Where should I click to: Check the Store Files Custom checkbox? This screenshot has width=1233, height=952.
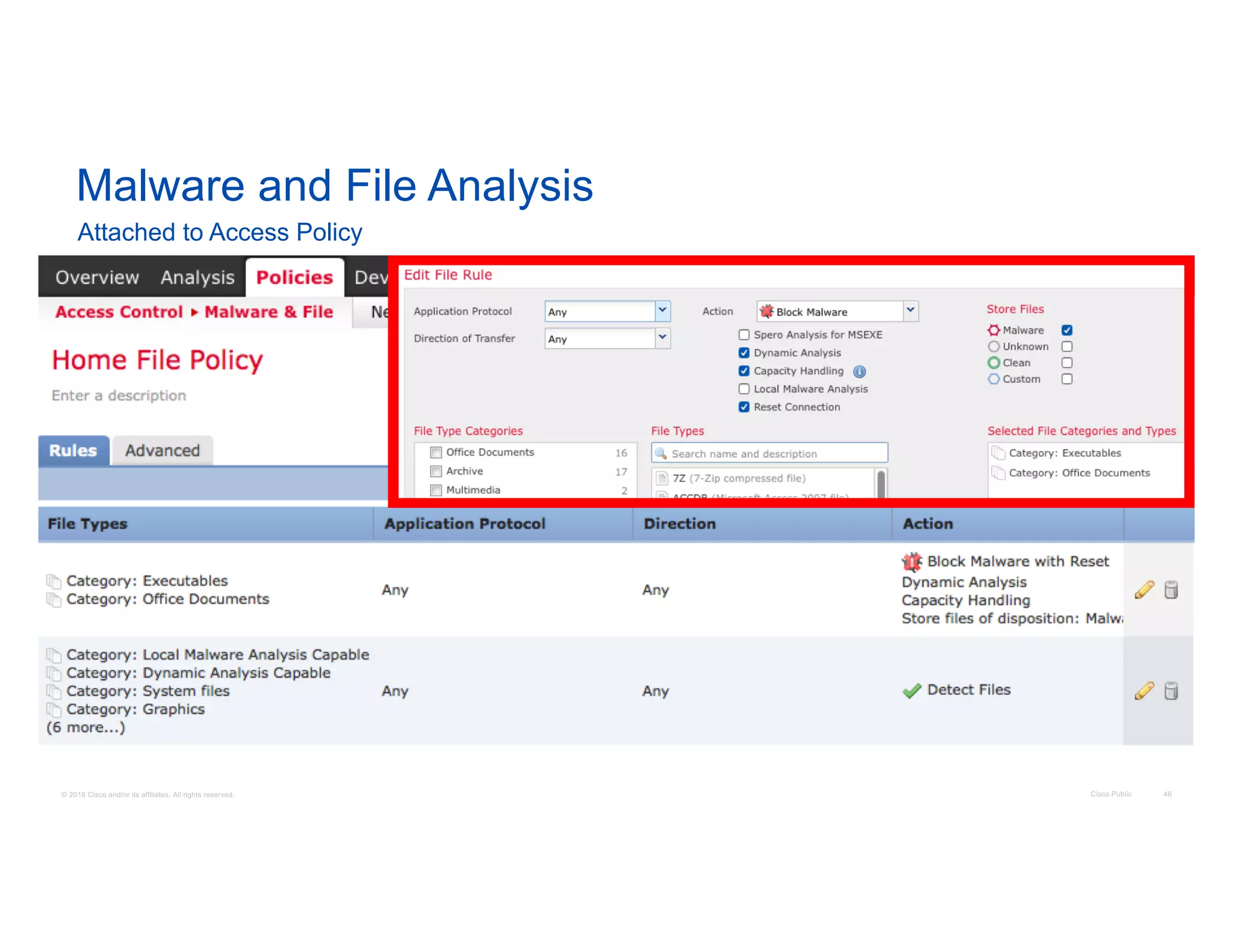1067,379
